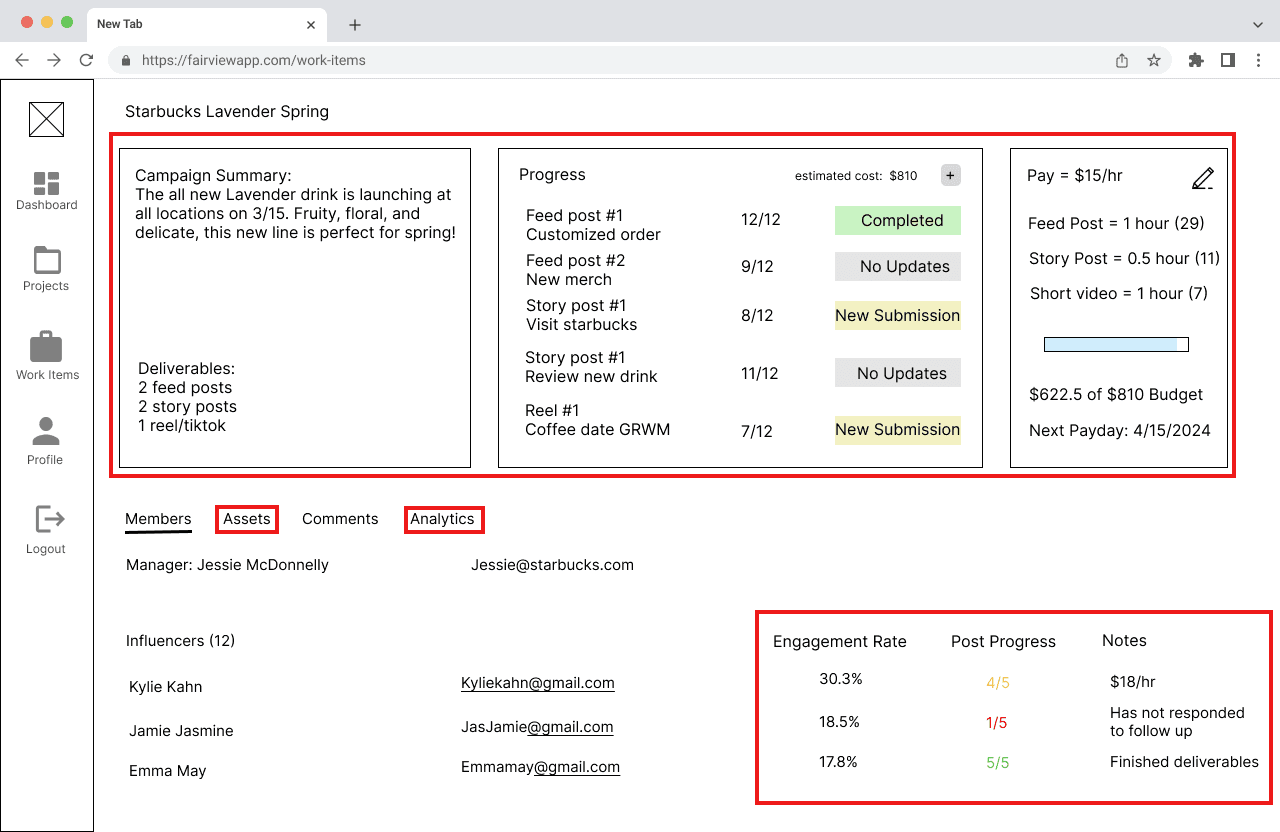The image size is (1280, 832).
Task: Switch to the Analytics tab
Action: pyautogui.click(x=443, y=519)
